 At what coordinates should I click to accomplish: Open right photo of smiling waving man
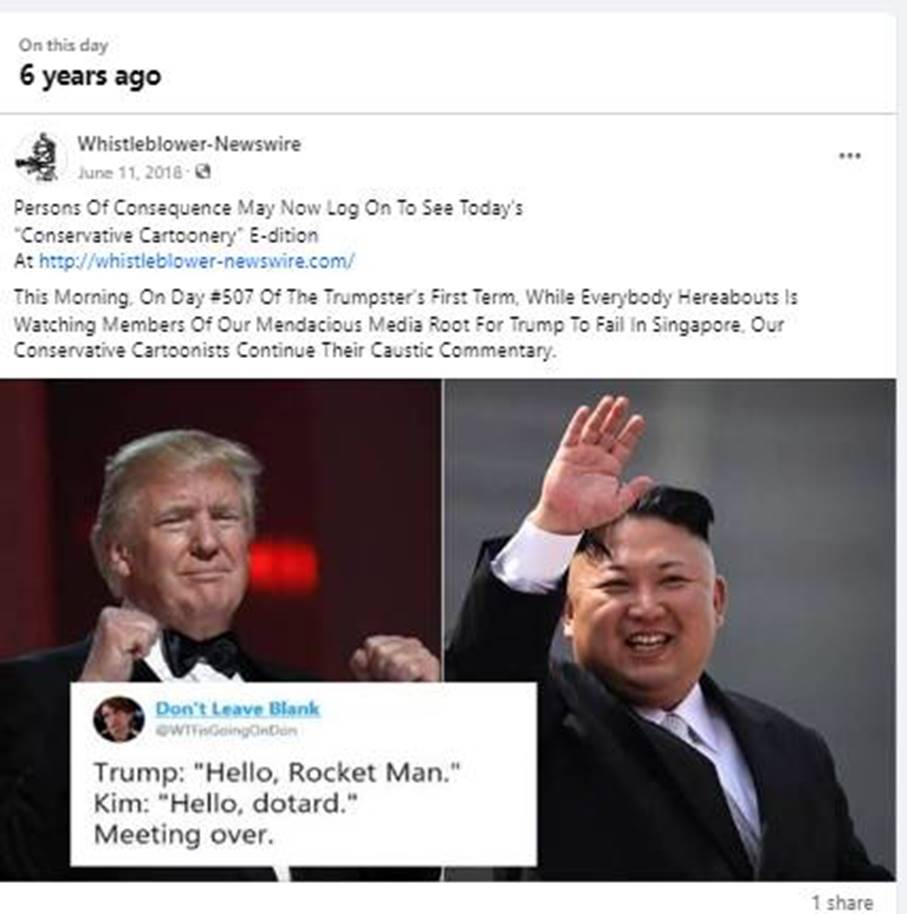(x=670, y=630)
